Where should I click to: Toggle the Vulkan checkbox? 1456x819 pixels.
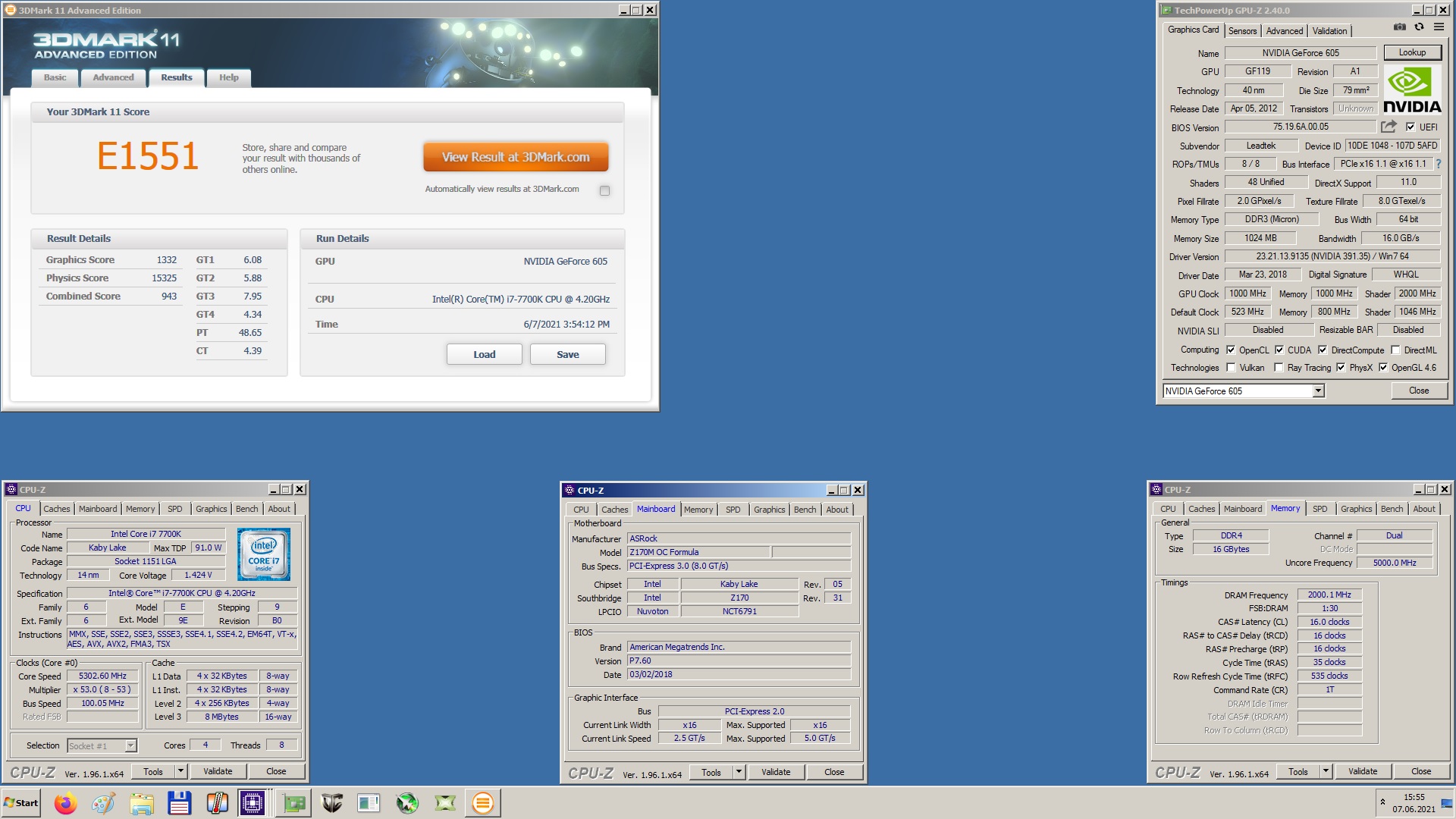pyautogui.click(x=1231, y=367)
